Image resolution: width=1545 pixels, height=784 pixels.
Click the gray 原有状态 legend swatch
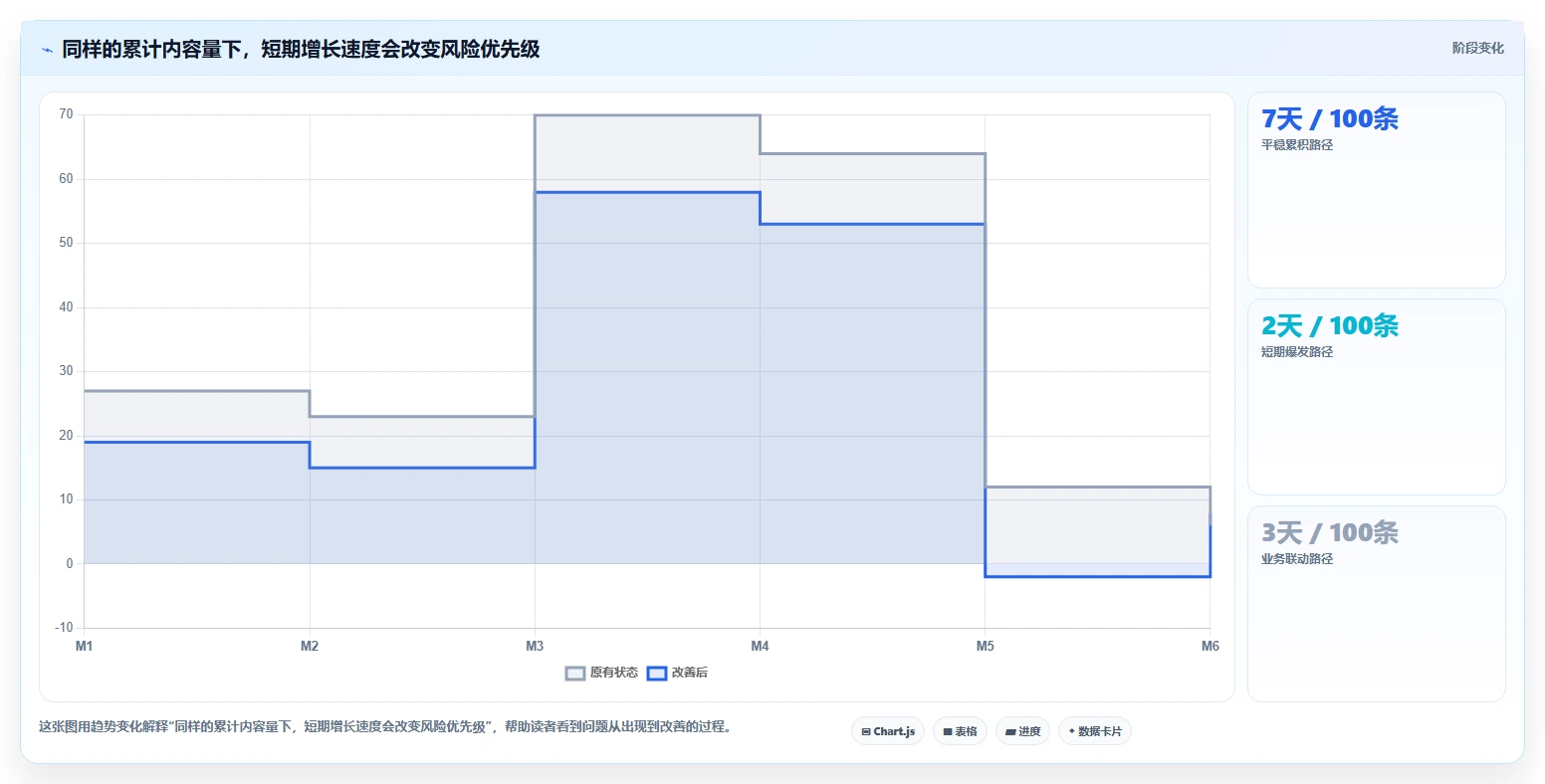(x=575, y=674)
